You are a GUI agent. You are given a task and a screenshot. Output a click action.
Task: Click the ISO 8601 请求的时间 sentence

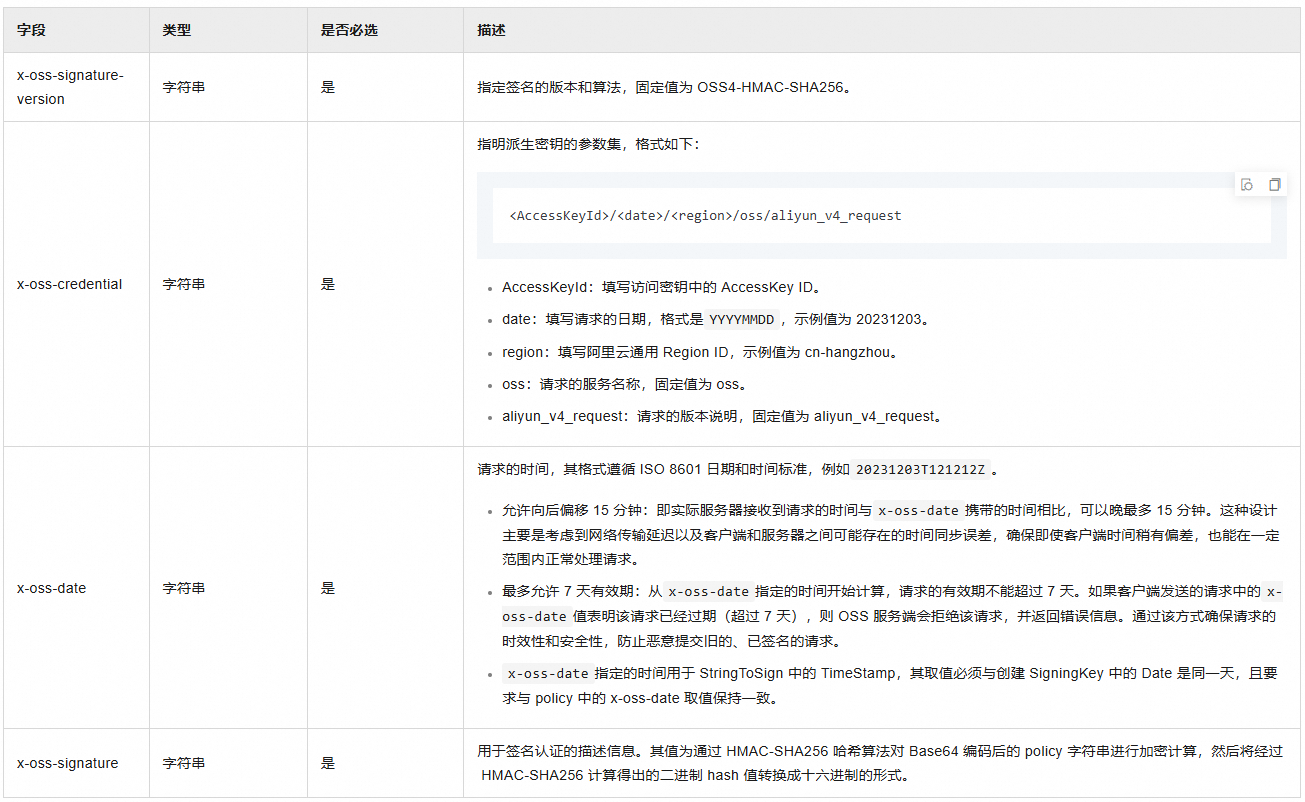point(737,469)
